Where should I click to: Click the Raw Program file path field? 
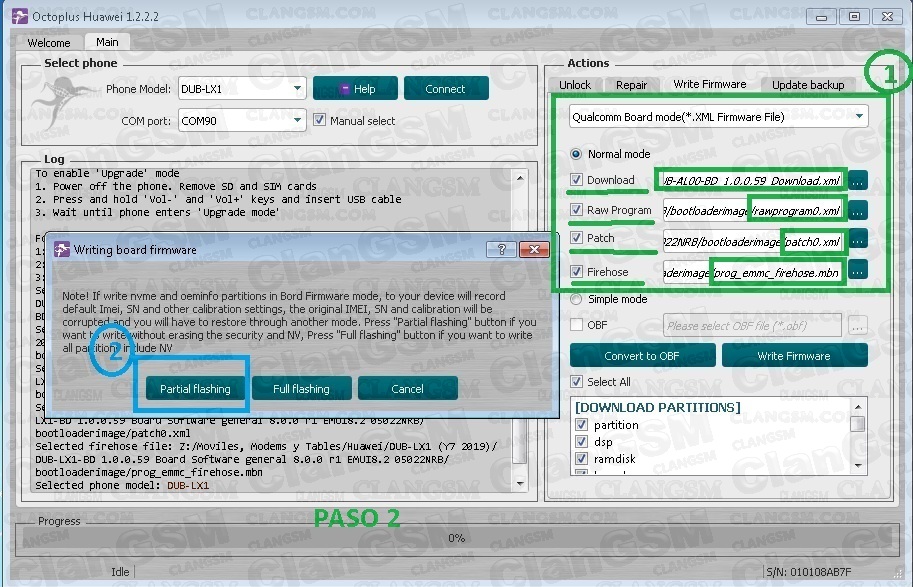[753, 211]
